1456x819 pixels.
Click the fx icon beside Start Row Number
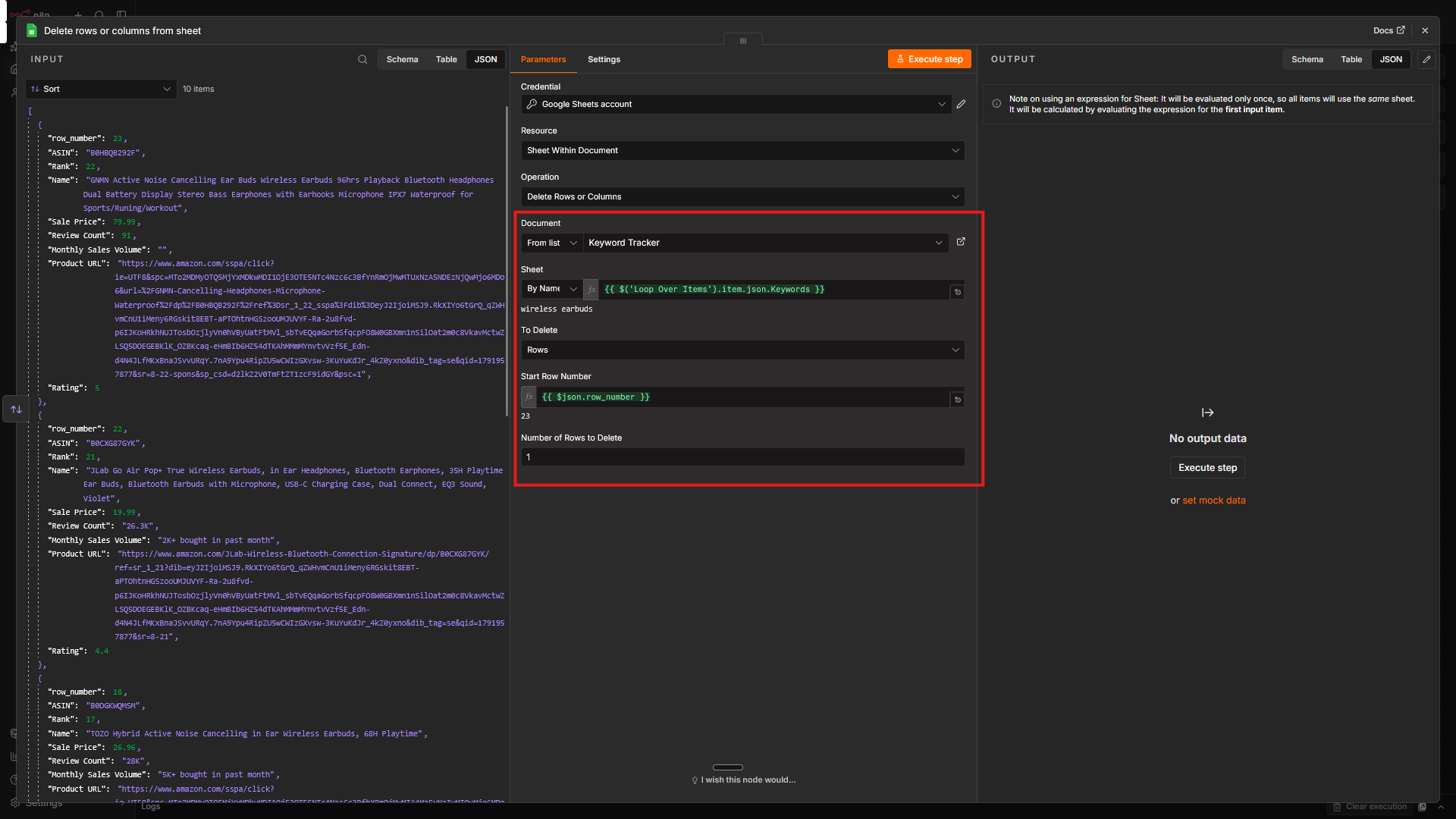point(529,397)
